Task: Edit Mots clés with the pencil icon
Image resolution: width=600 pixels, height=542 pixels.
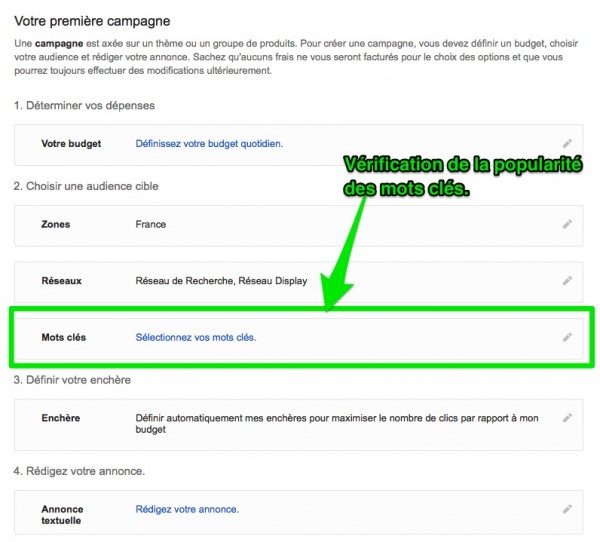Action: [x=567, y=337]
